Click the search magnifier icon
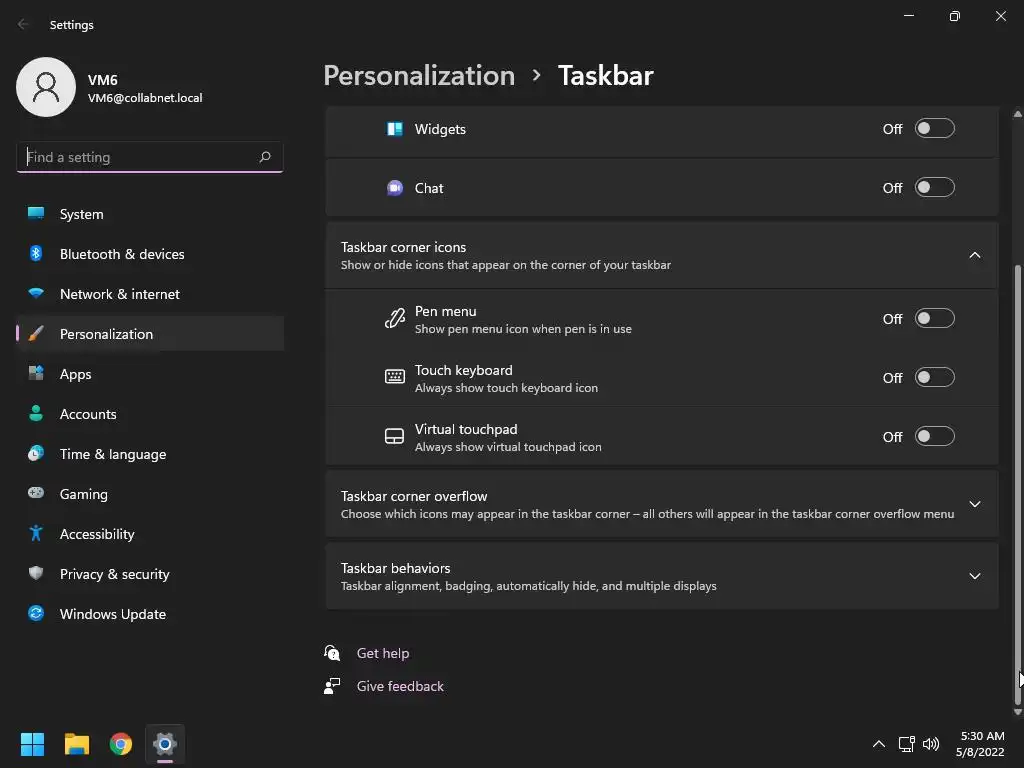Screen dimensions: 1024x768 tap(265, 157)
